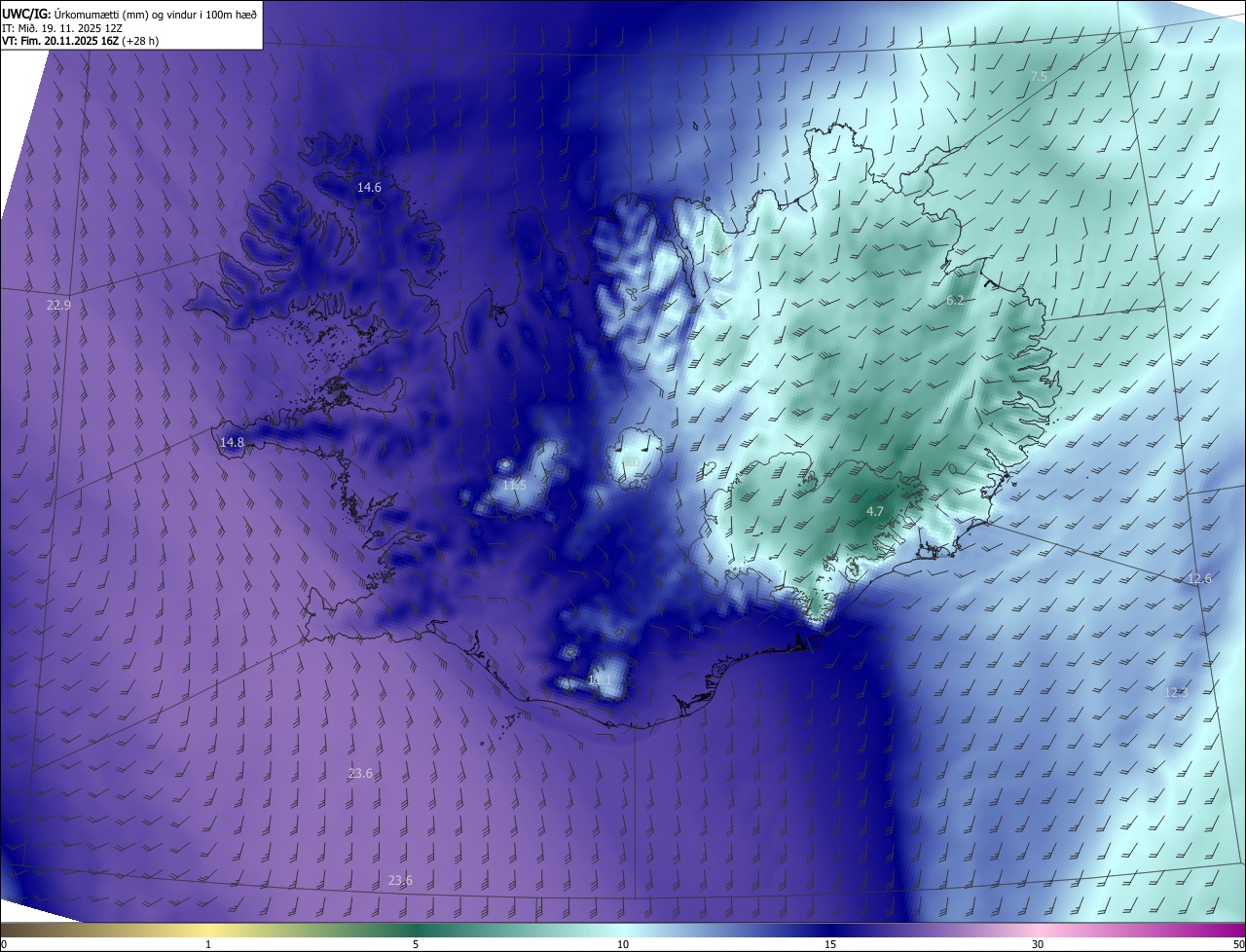This screenshot has height=952, width=1246.
Task: Click the 5 tick on the color scale
Action: click(416, 944)
